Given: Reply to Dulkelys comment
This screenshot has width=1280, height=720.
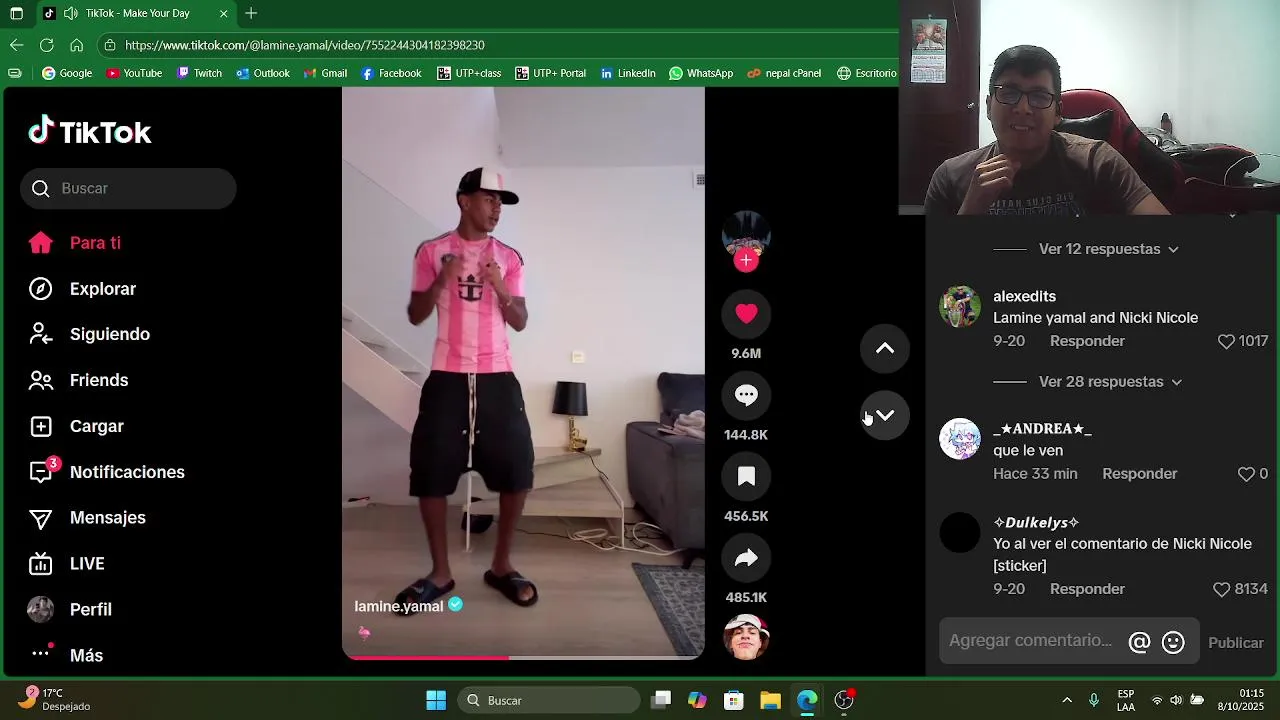Looking at the screenshot, I should 1087,589.
